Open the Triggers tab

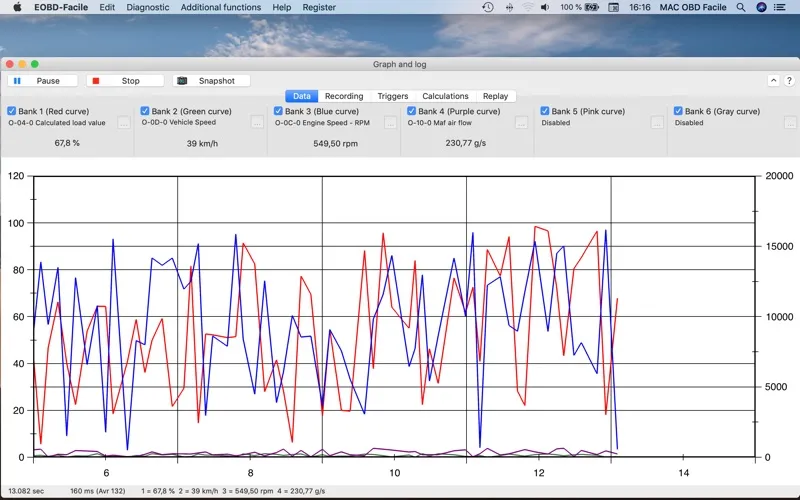(x=392, y=96)
